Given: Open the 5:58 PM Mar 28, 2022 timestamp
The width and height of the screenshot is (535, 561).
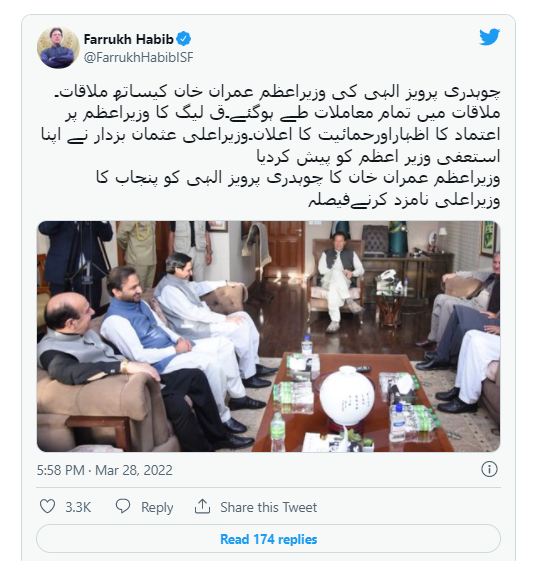Looking at the screenshot, I should pyautogui.click(x=105, y=470).
